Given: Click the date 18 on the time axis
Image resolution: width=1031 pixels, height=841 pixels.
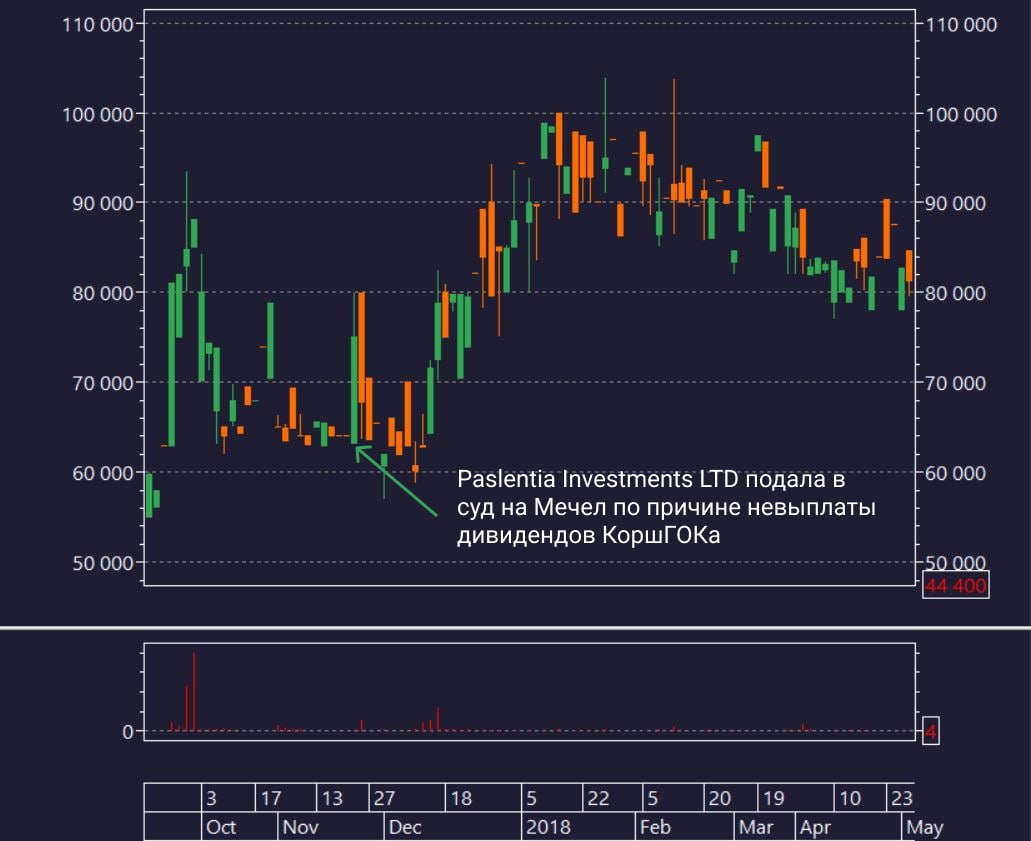Looking at the screenshot, I should 461,798.
